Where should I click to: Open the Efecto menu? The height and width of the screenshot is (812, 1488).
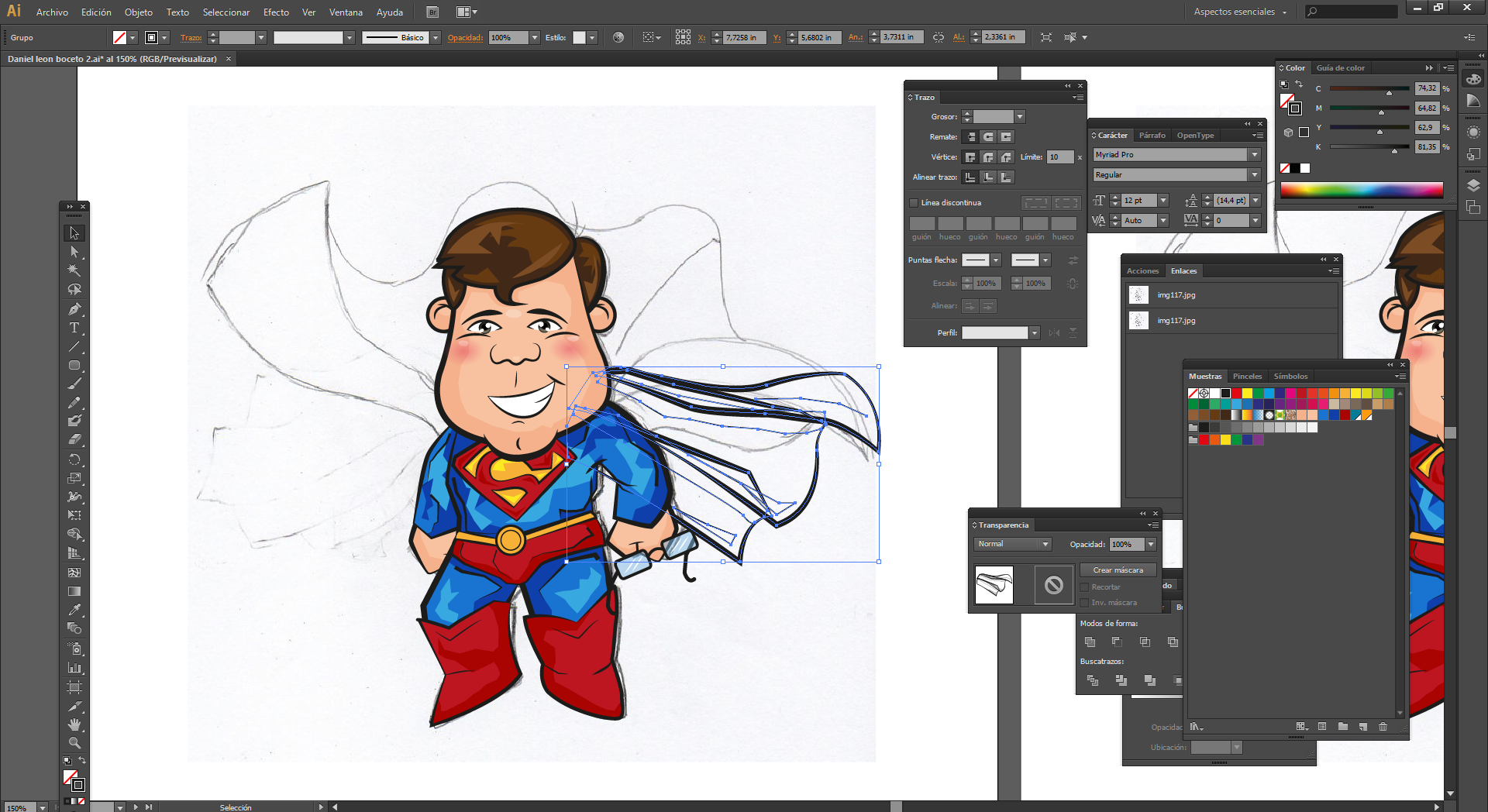pos(275,12)
